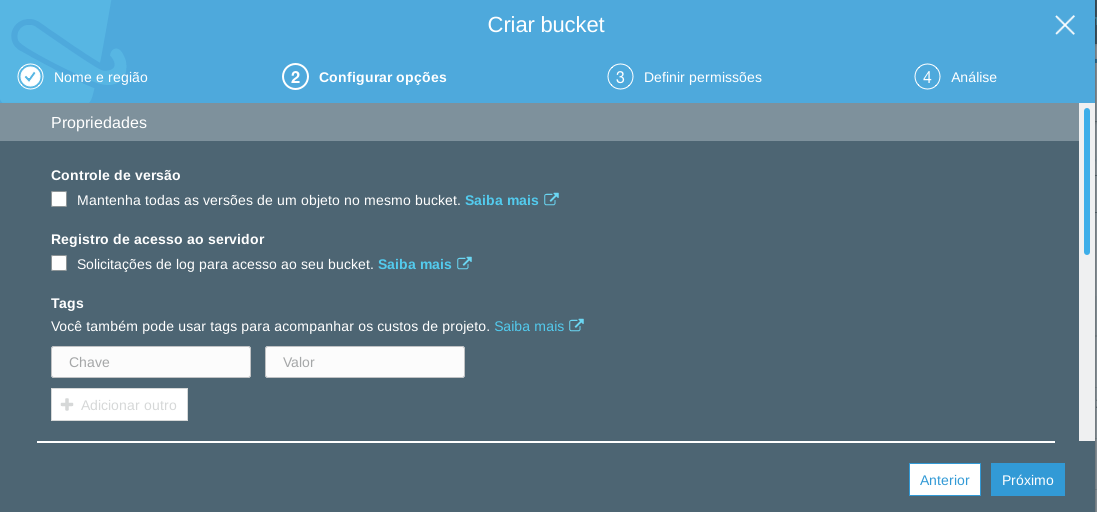Select the Configurar opções step label
1097x512 pixels.
click(x=382, y=77)
